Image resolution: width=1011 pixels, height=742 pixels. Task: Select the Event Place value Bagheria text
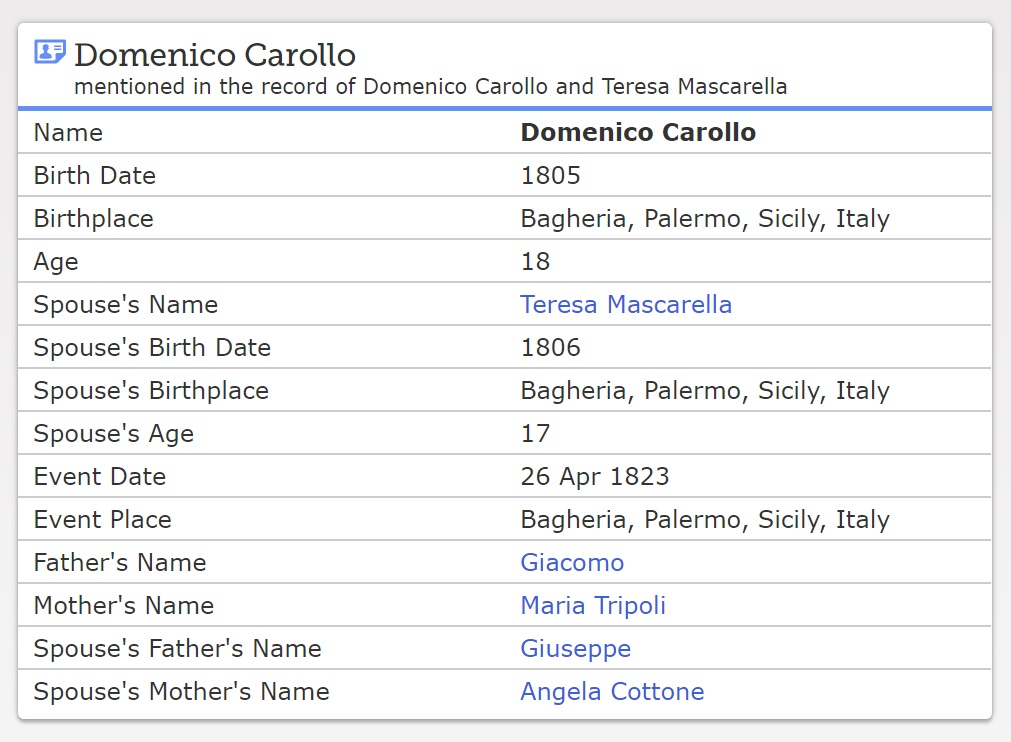(705, 520)
